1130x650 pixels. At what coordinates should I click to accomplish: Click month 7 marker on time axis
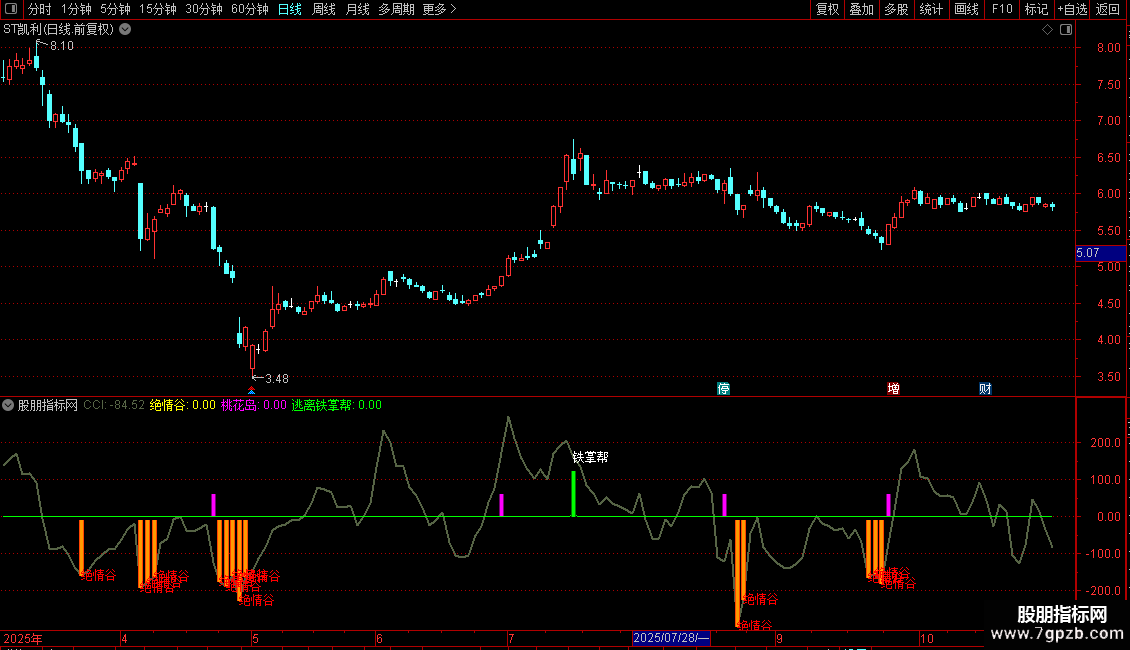click(x=511, y=638)
